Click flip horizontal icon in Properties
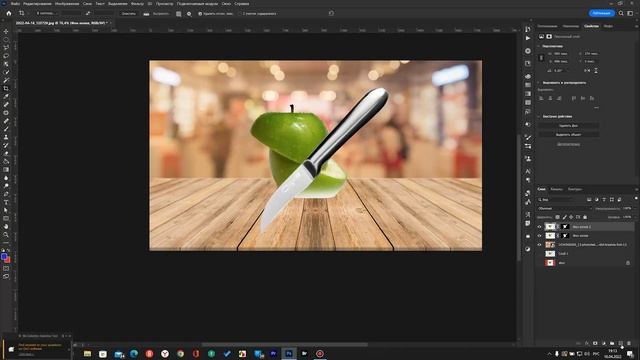Screen dimensions: 640x360 coord(587,71)
